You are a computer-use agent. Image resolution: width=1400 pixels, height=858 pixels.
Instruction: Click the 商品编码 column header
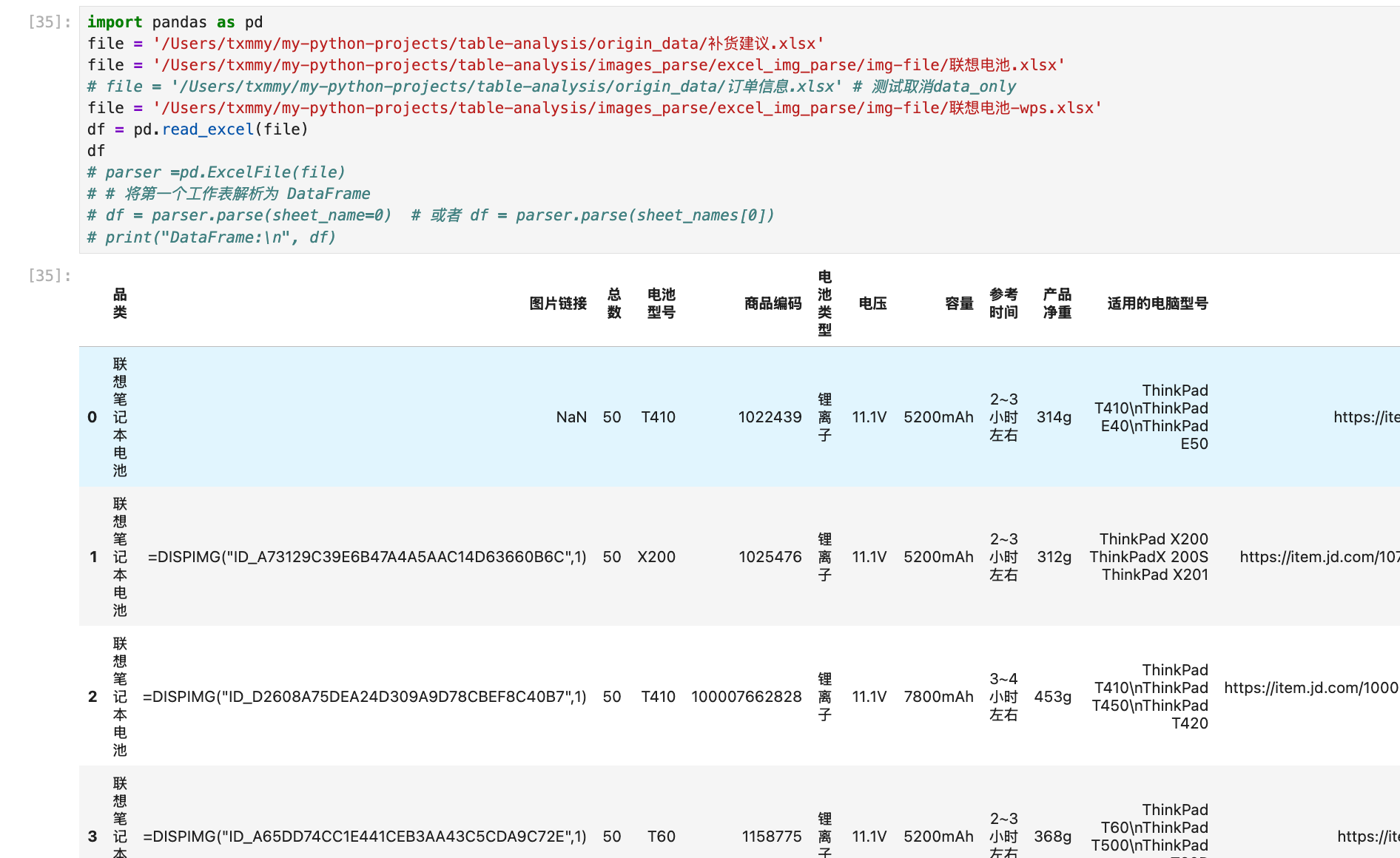773,303
